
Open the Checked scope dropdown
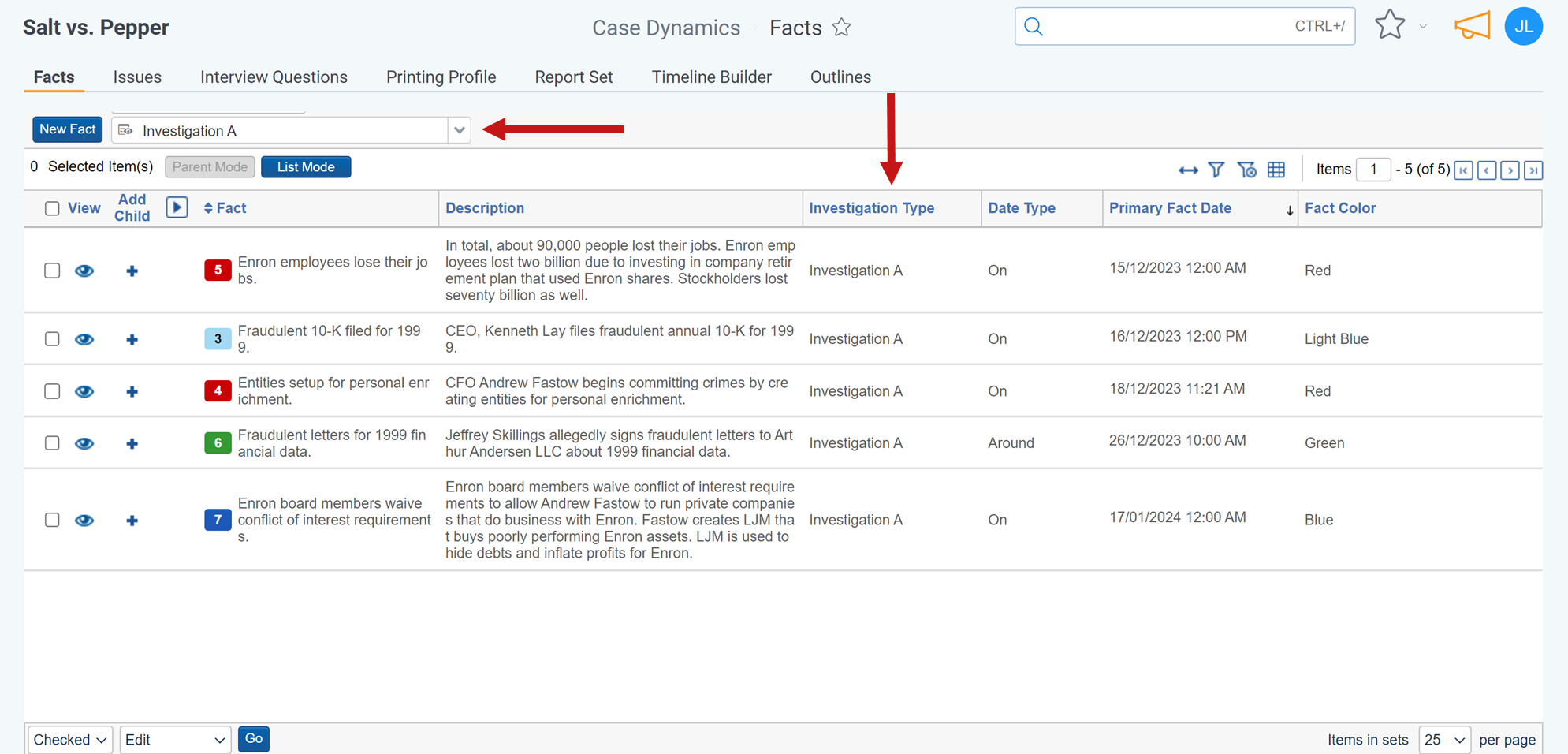click(x=70, y=740)
